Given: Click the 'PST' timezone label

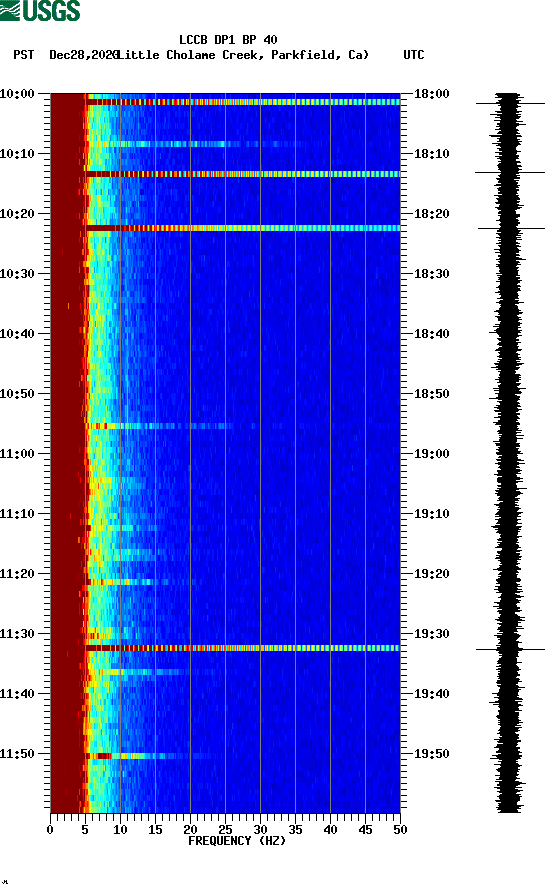Looking at the screenshot, I should pyautogui.click(x=23, y=55).
